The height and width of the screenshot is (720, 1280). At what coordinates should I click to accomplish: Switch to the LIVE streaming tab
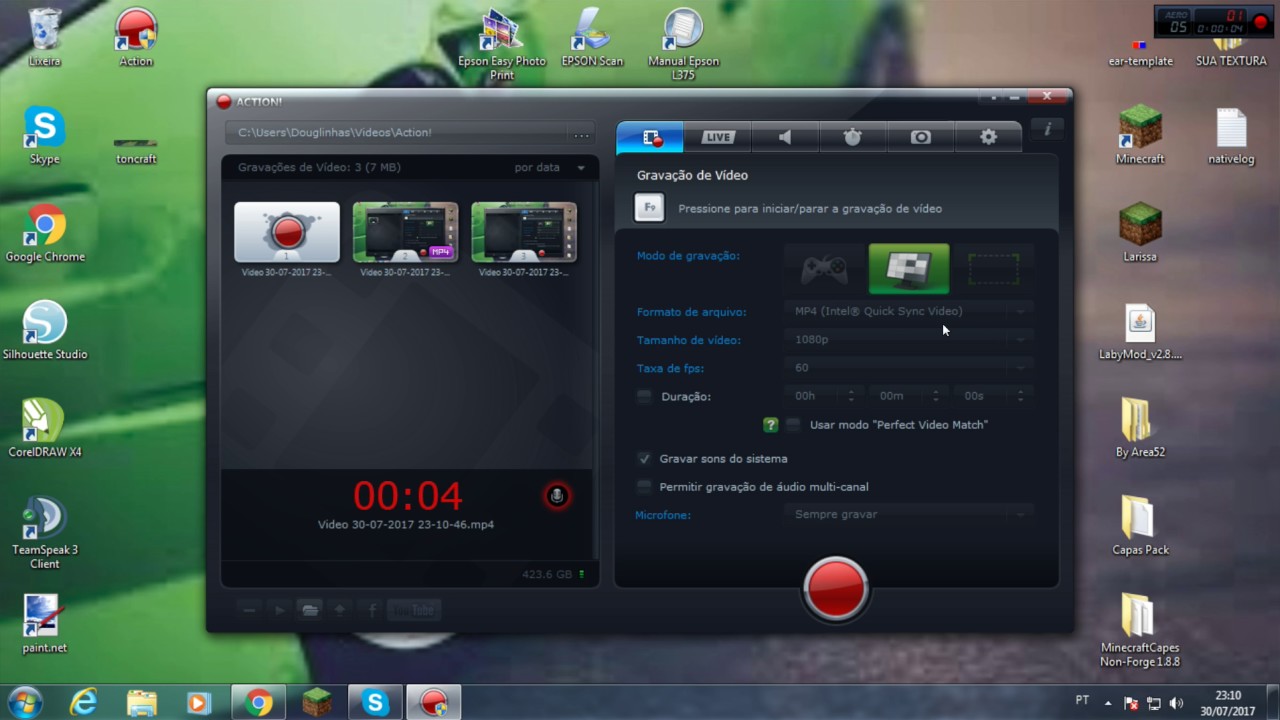coord(718,137)
